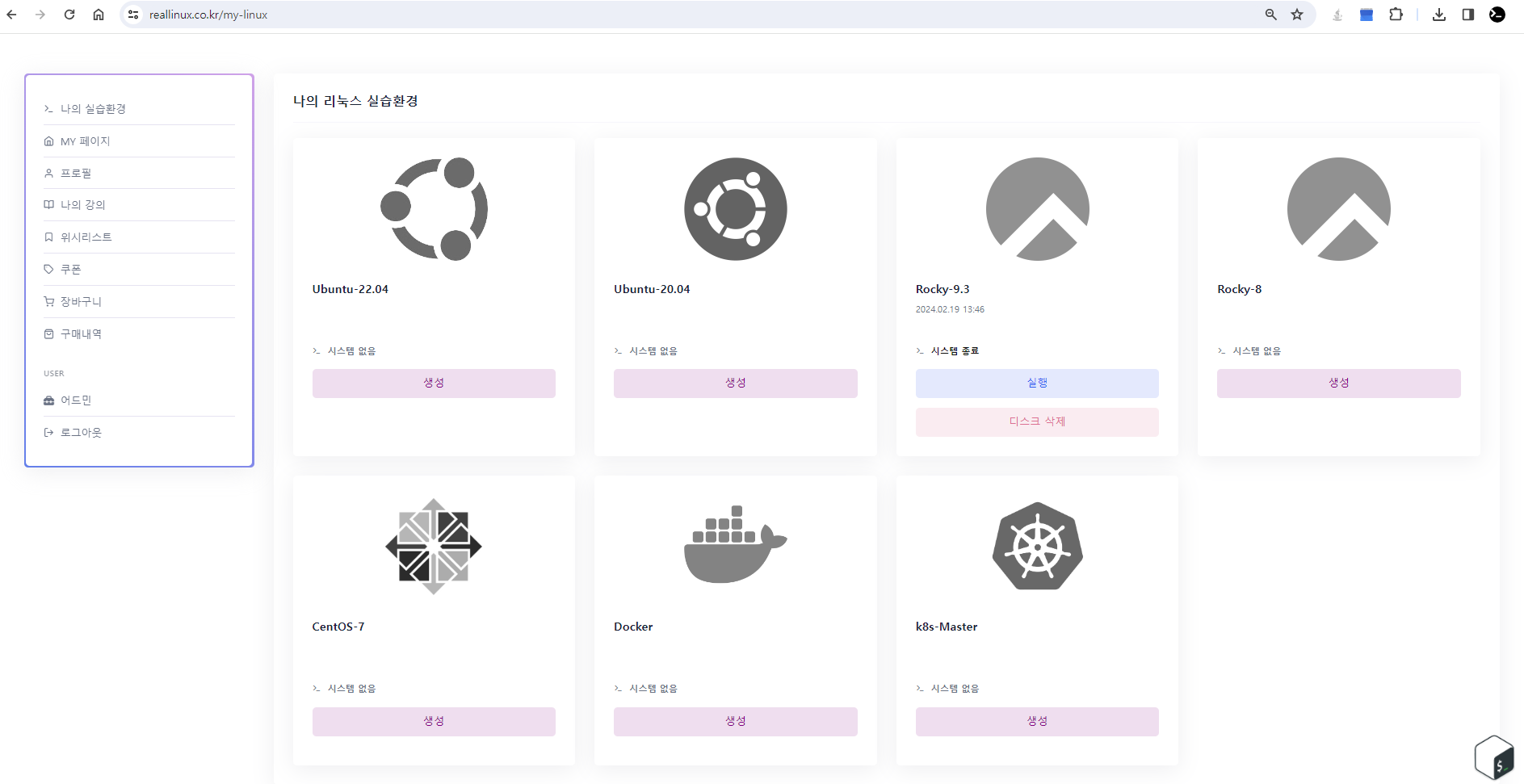1524x784 pixels.
Task: Click the book icon beside 나의 강의
Action: [48, 205]
